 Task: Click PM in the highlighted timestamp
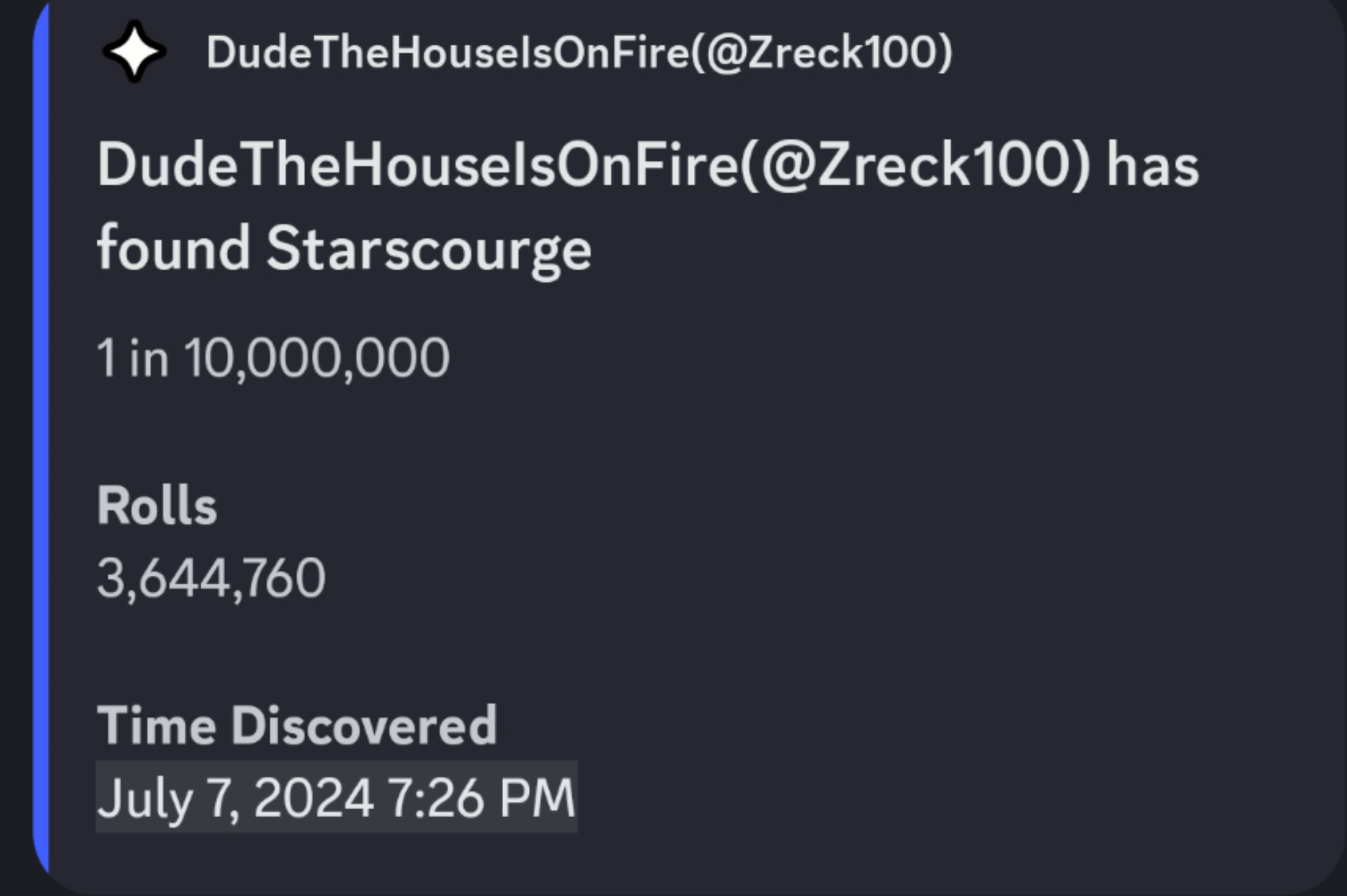click(537, 798)
